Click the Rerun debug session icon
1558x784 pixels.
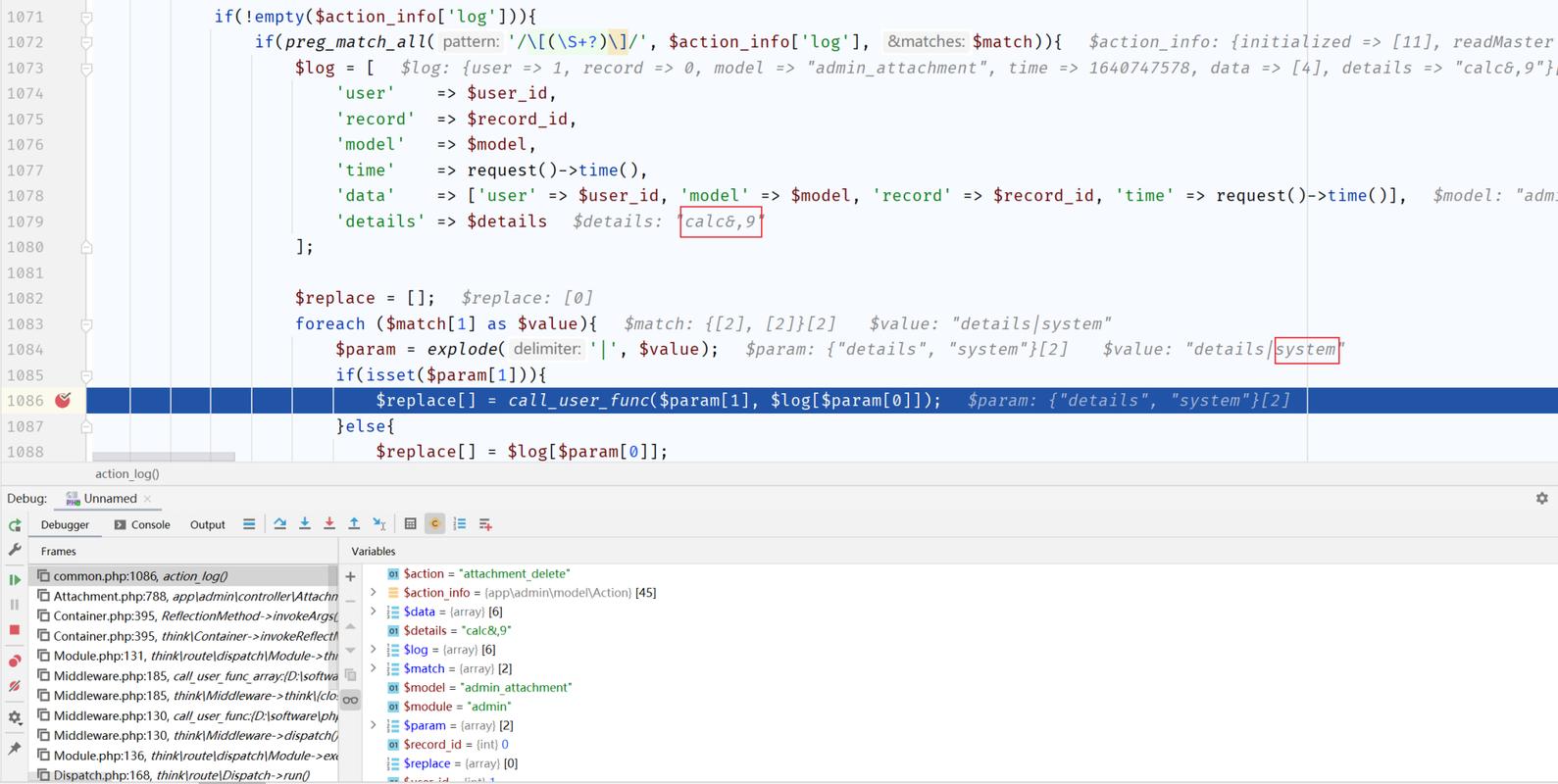click(x=15, y=525)
